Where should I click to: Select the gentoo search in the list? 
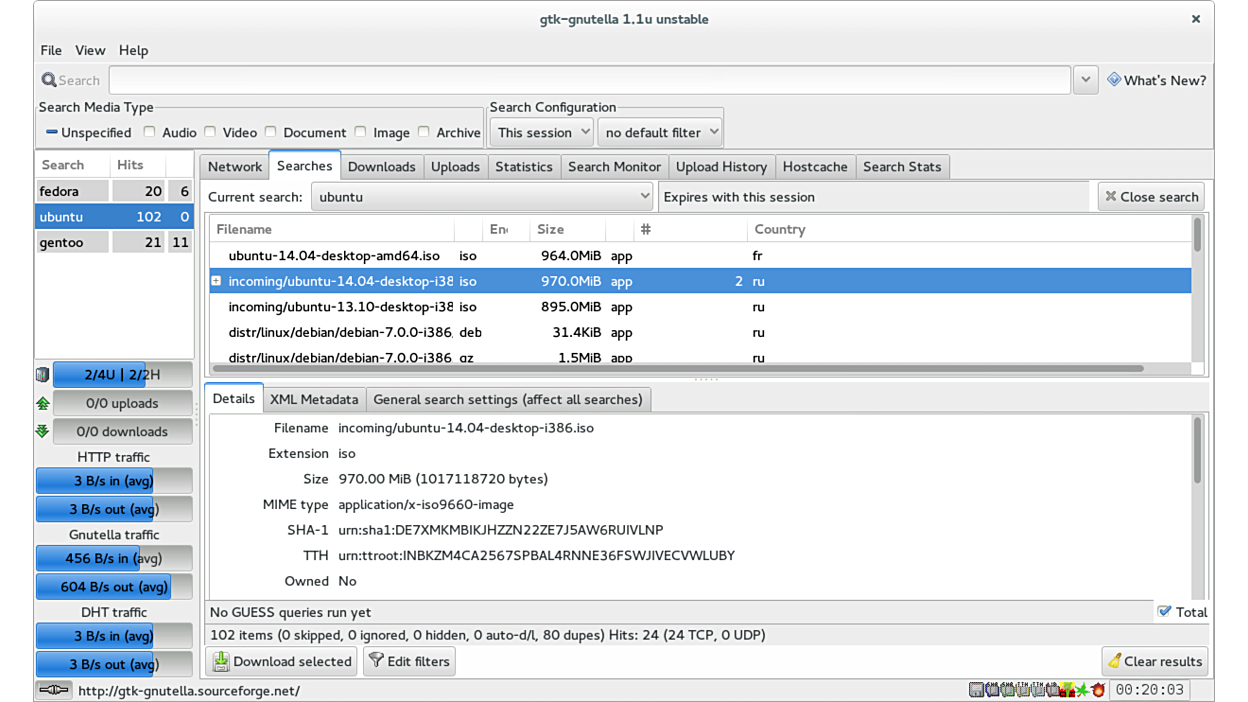tap(62, 242)
